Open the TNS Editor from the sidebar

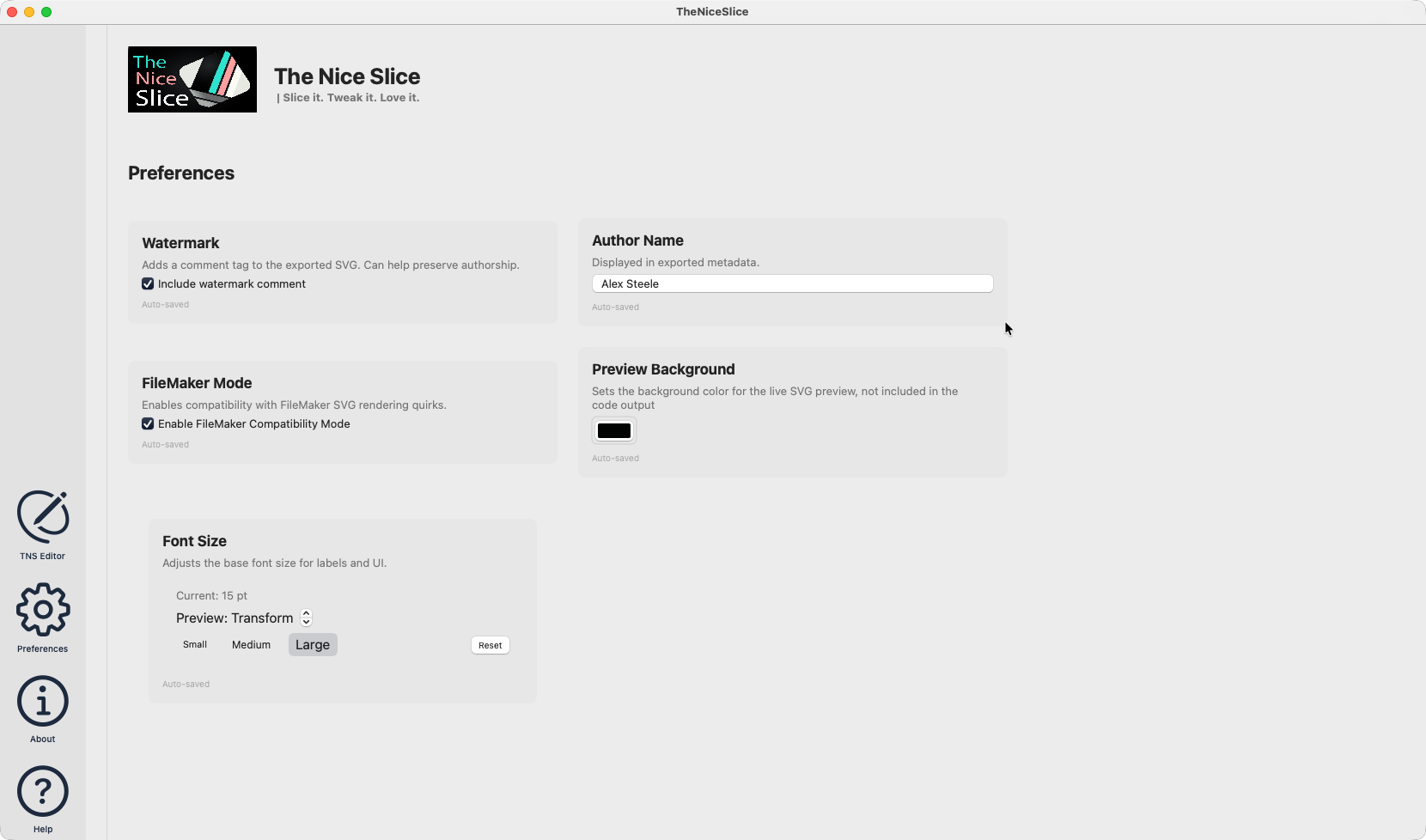pos(43,517)
